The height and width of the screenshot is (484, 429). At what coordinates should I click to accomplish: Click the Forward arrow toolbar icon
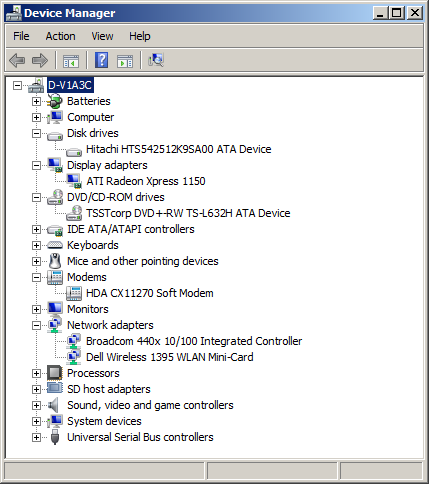pyautogui.click(x=40, y=61)
